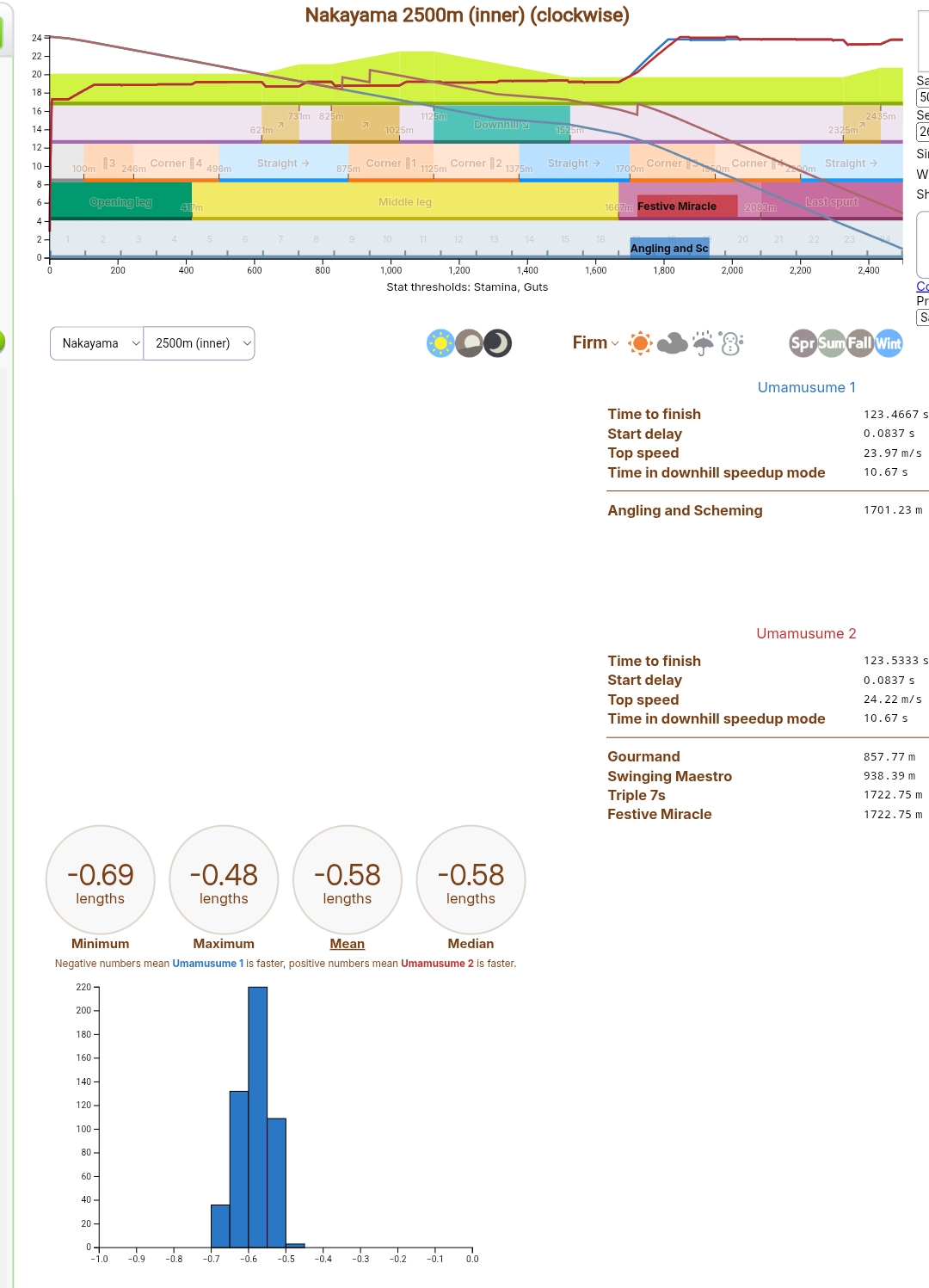929x1288 pixels.
Task: Click the Last spurt phase region
Action: (832, 201)
